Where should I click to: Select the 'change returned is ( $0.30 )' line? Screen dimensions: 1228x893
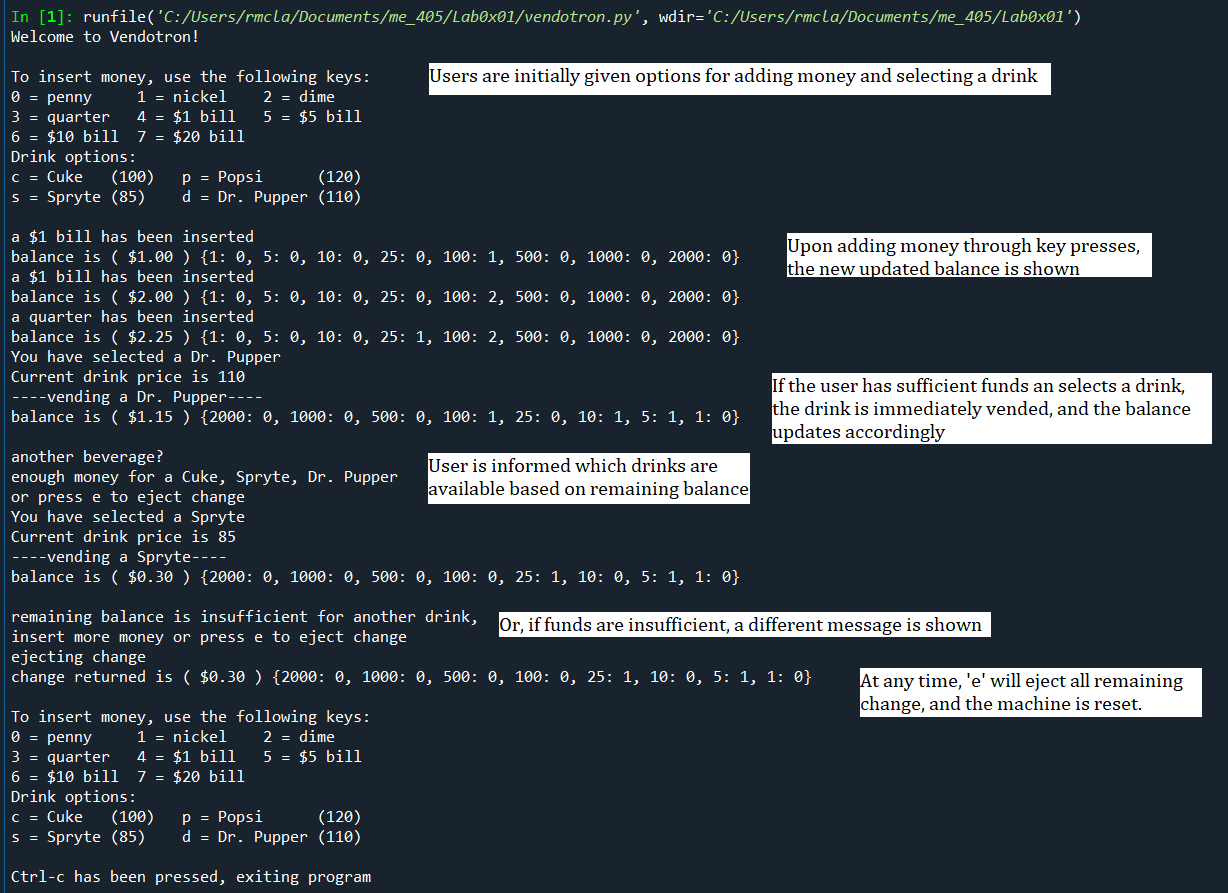coord(410,677)
